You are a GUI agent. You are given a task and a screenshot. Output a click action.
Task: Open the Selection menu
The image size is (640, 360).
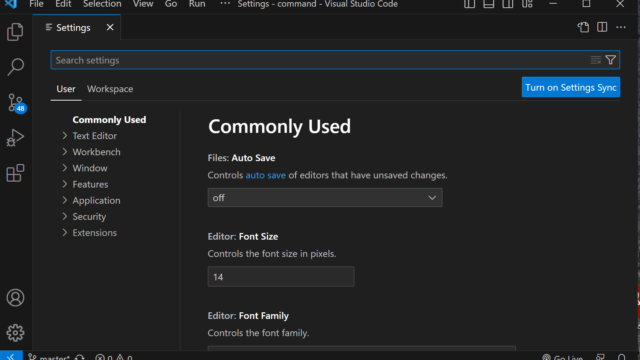click(x=102, y=4)
